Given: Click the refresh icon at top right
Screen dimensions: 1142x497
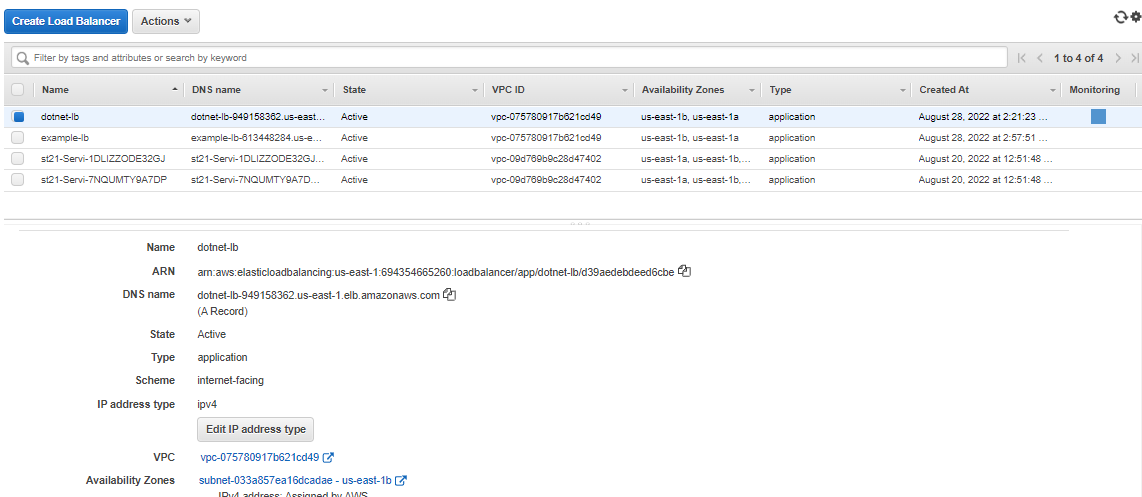Looking at the screenshot, I should (x=1120, y=18).
